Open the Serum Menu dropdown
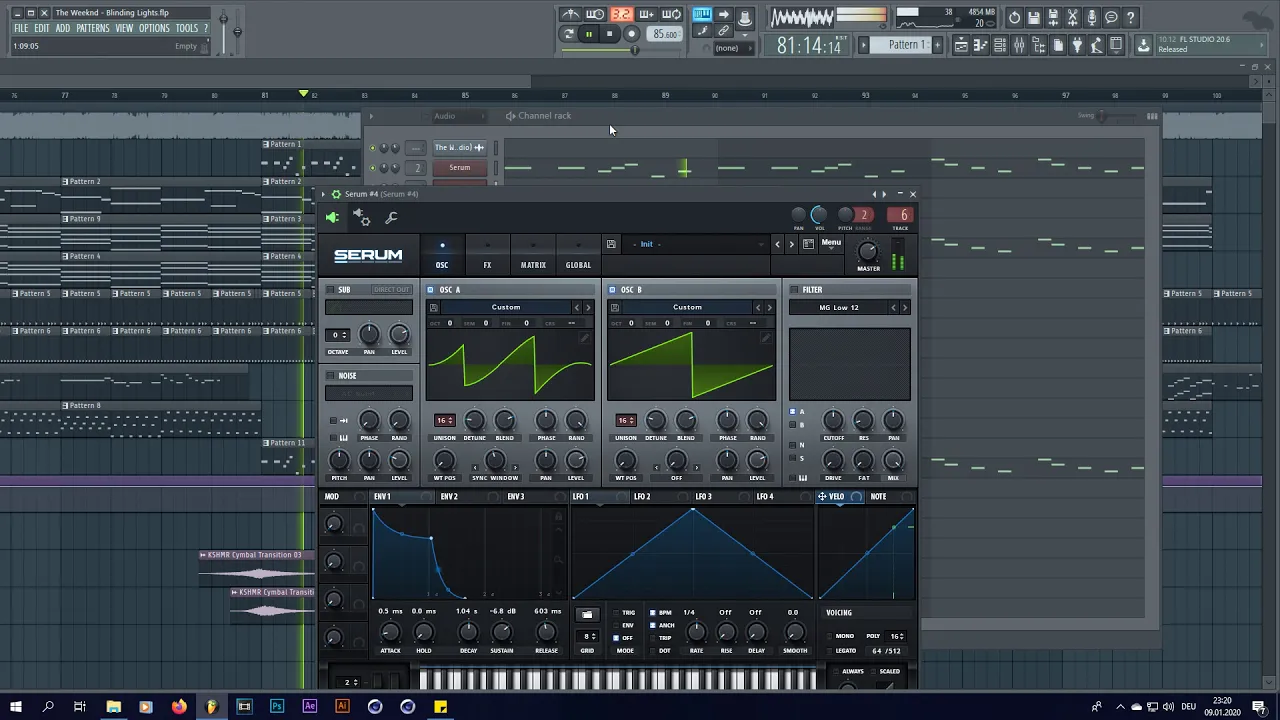 point(831,243)
